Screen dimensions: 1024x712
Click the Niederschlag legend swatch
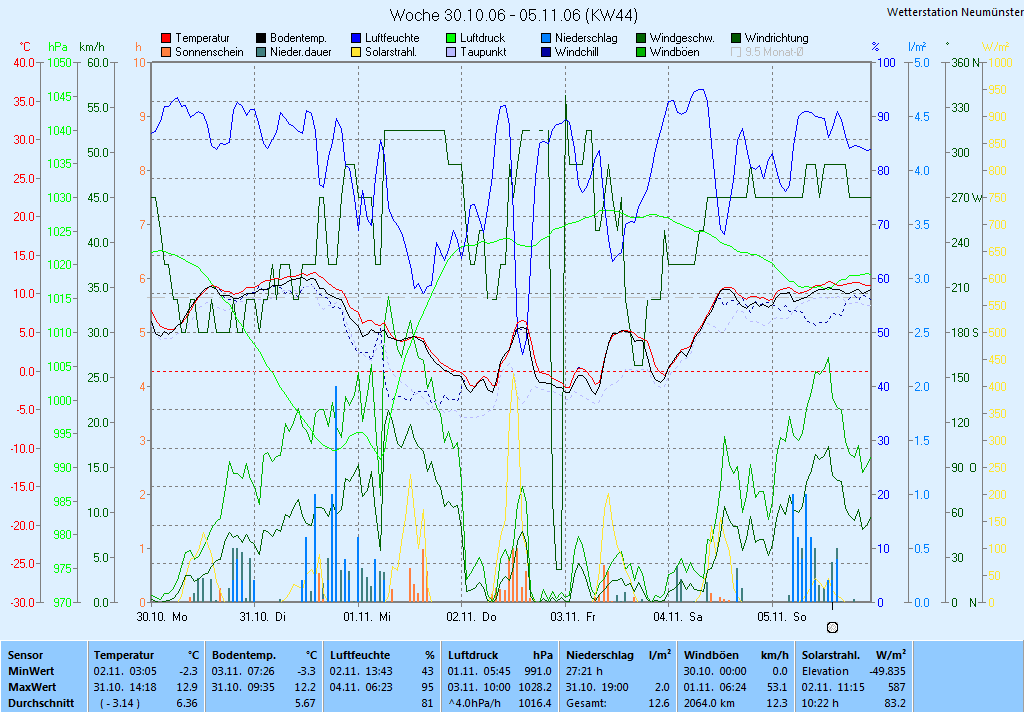[x=546, y=39]
